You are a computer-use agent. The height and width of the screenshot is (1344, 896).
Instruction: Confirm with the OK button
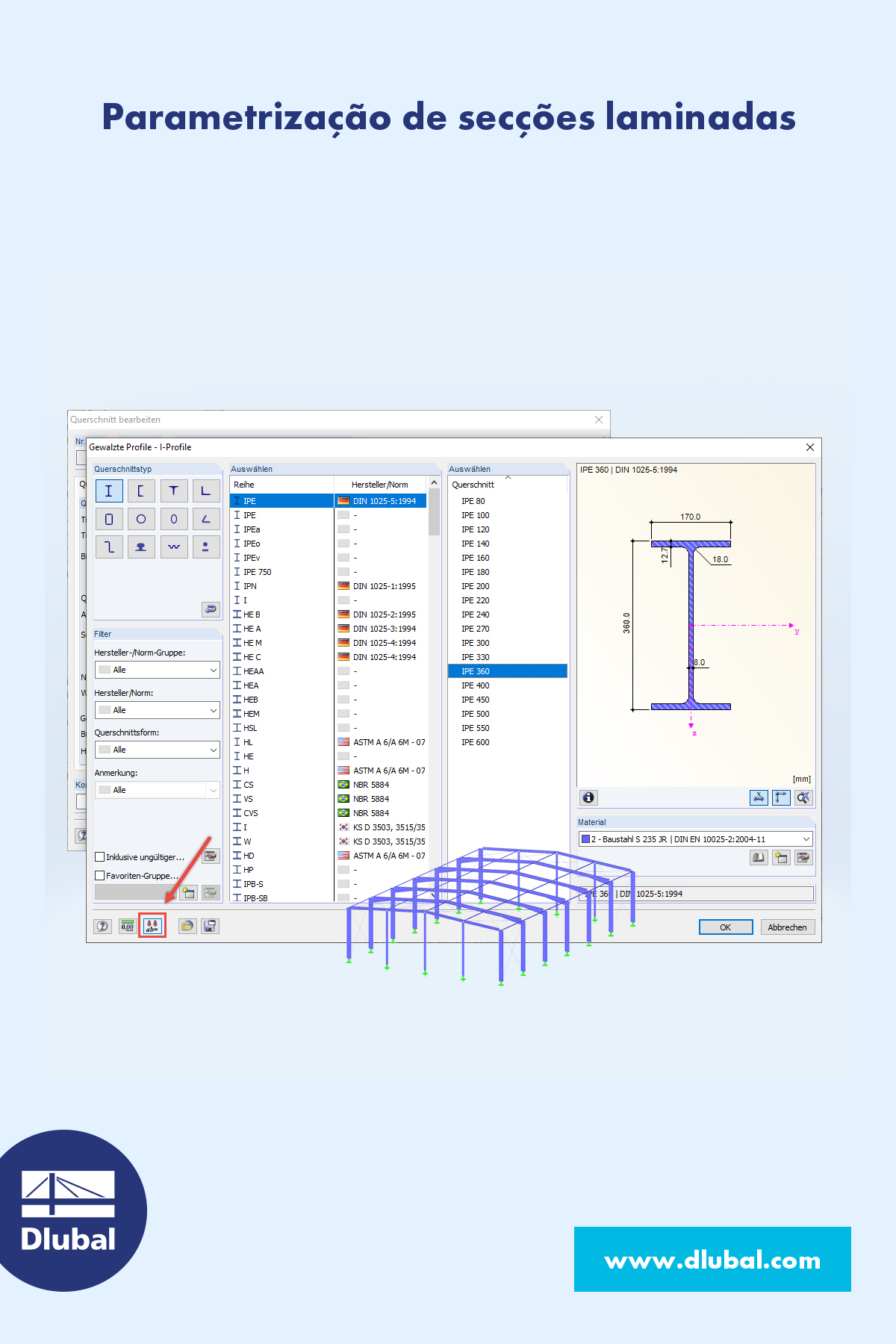[725, 927]
